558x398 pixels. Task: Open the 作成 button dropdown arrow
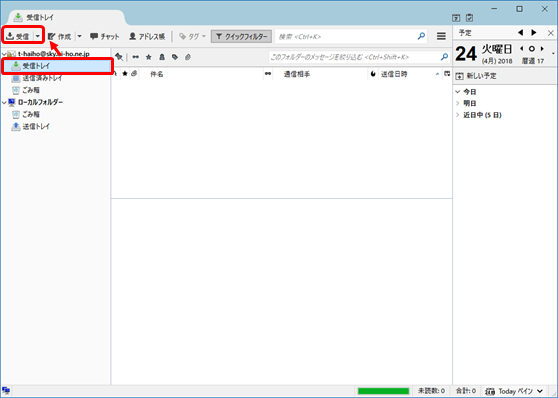click(x=79, y=36)
